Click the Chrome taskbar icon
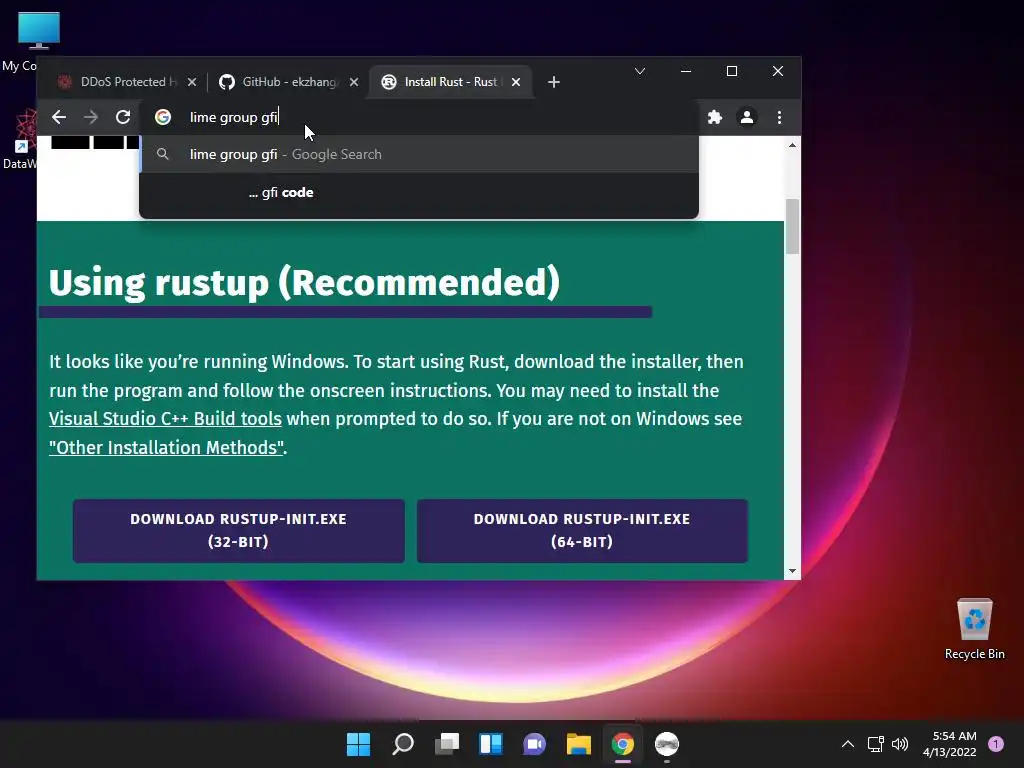 (x=622, y=744)
